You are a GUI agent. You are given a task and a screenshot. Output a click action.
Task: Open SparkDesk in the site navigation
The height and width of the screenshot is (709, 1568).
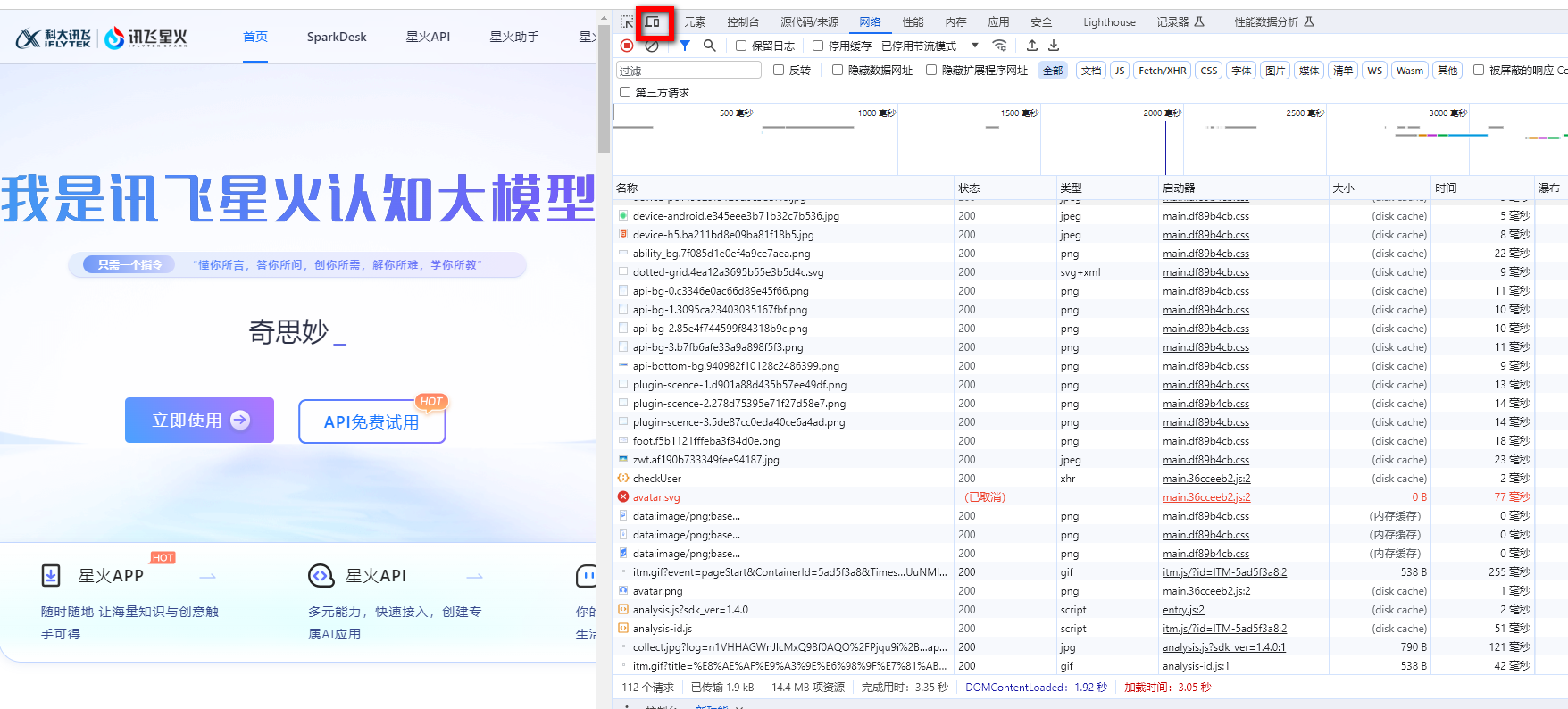pos(337,37)
